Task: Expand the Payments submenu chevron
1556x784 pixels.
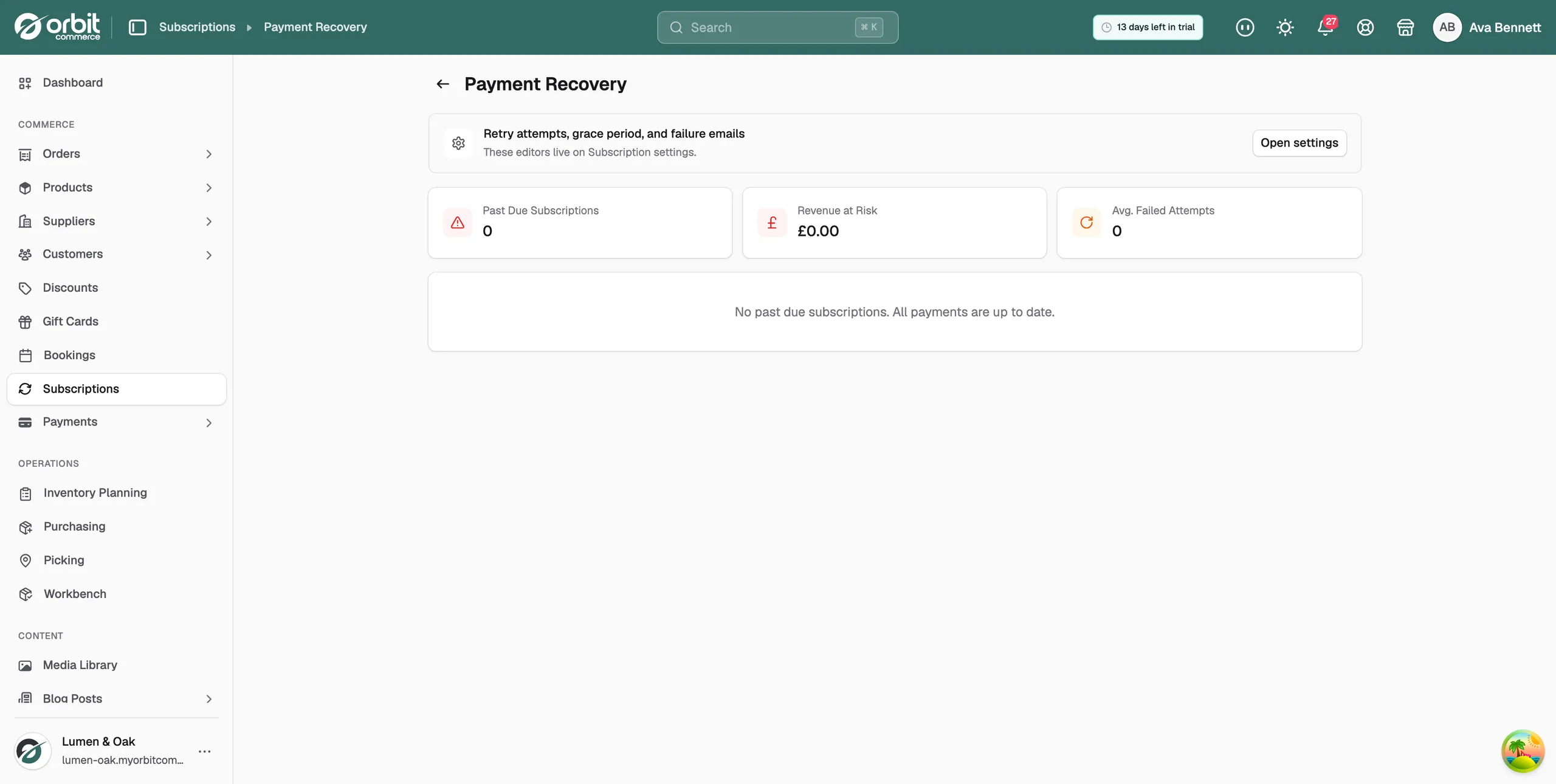Action: [208, 422]
